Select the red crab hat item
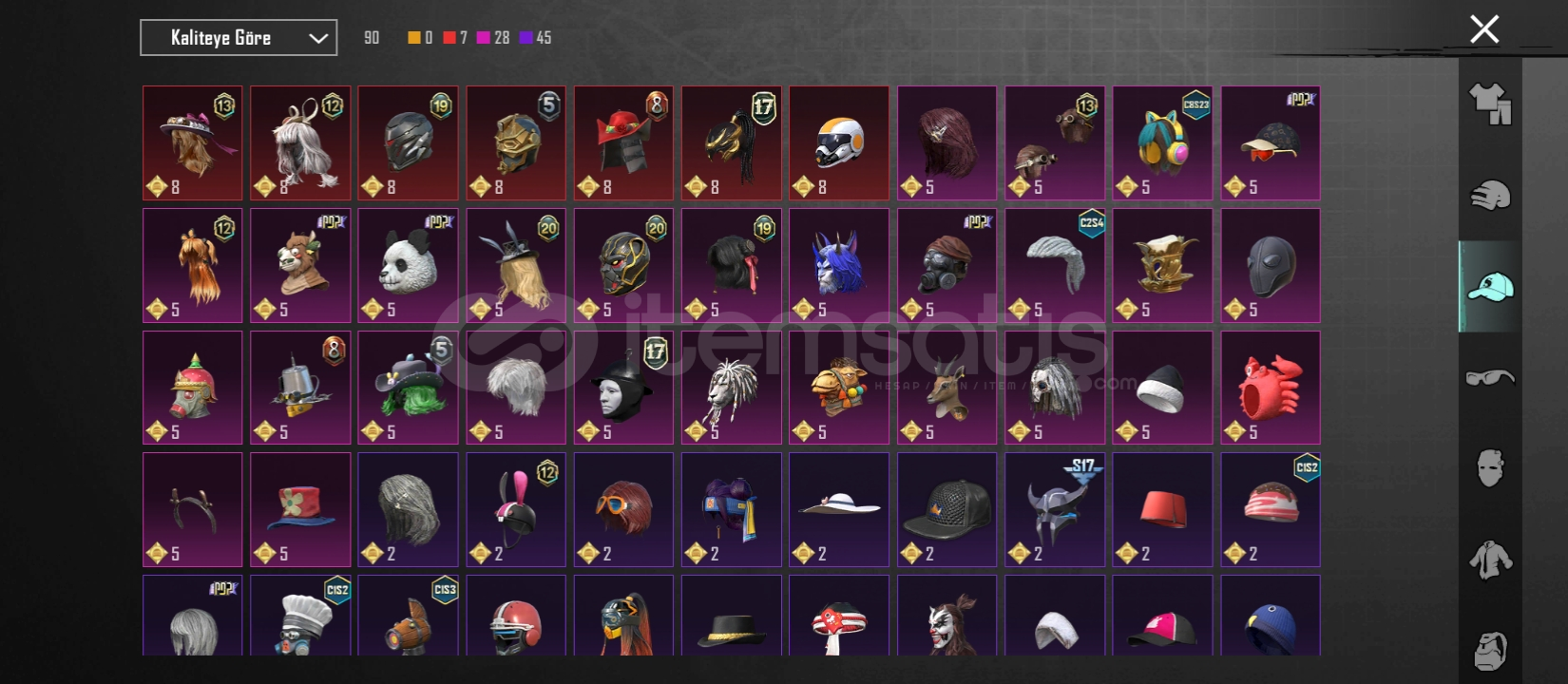This screenshot has height=684, width=1568. click(x=1271, y=388)
